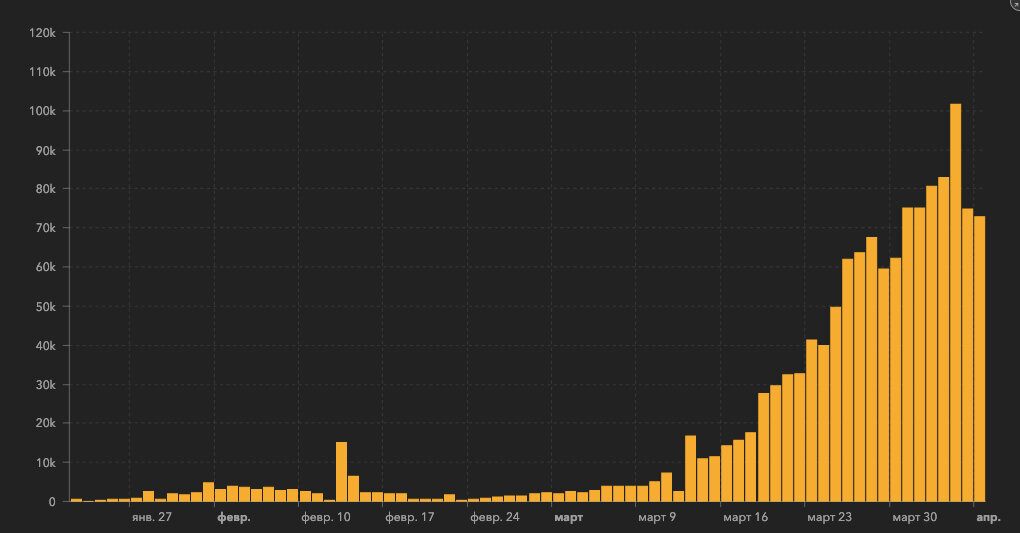Click the bold 'март' month label
The height and width of the screenshot is (533, 1020).
pyautogui.click(x=569, y=517)
